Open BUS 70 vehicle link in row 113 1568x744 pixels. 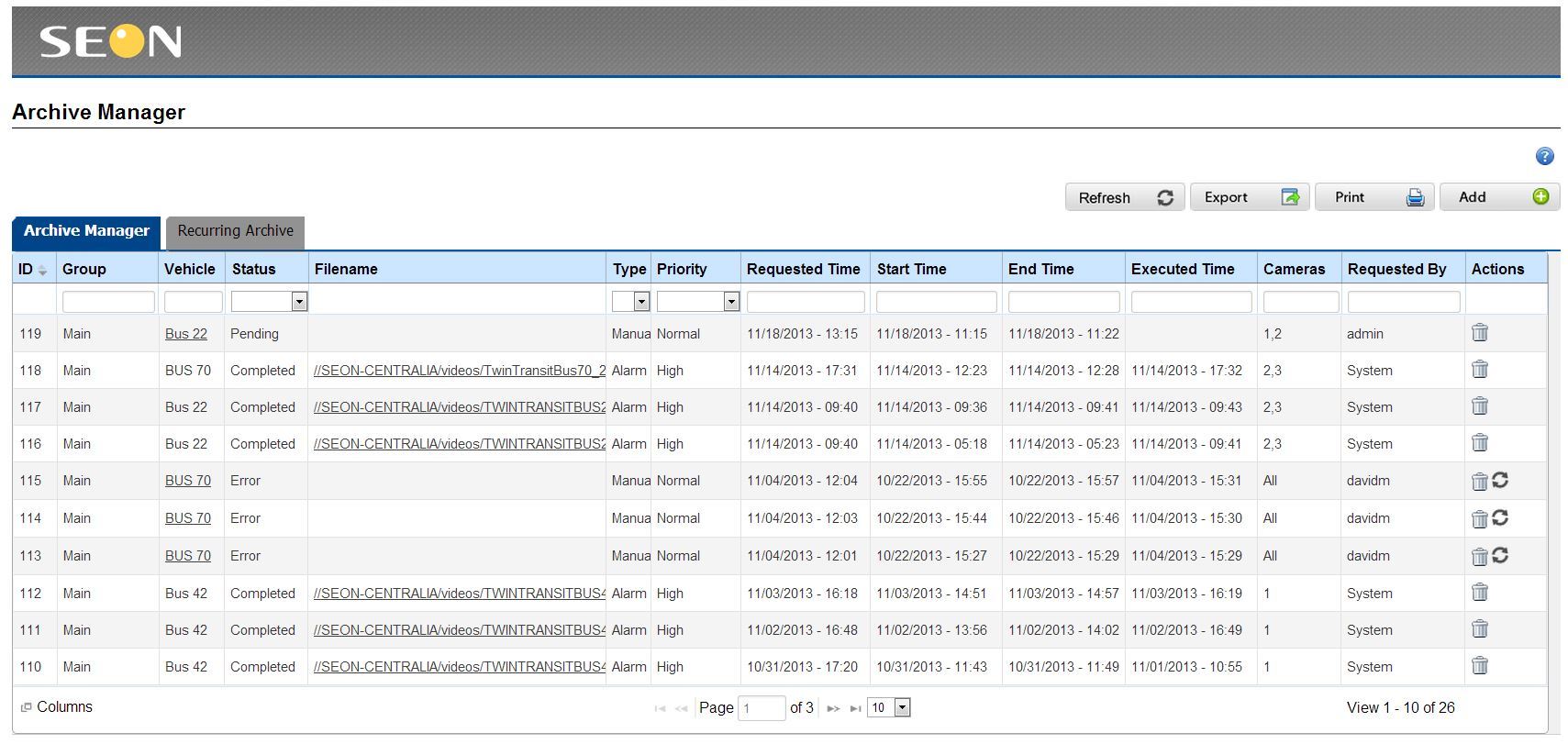(188, 556)
